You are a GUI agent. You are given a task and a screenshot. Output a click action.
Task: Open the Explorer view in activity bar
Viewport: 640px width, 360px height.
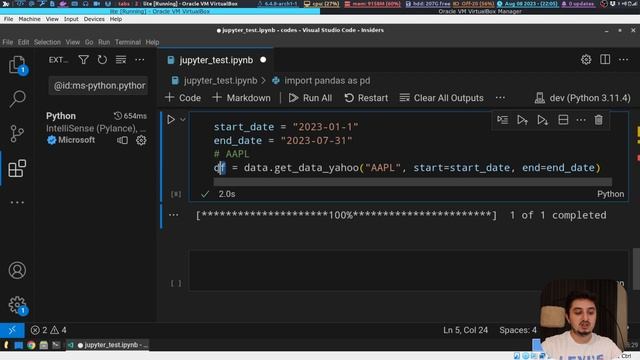[x=17, y=65]
